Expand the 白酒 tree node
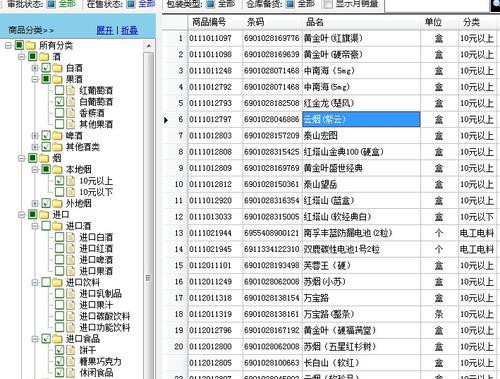 click(35, 68)
